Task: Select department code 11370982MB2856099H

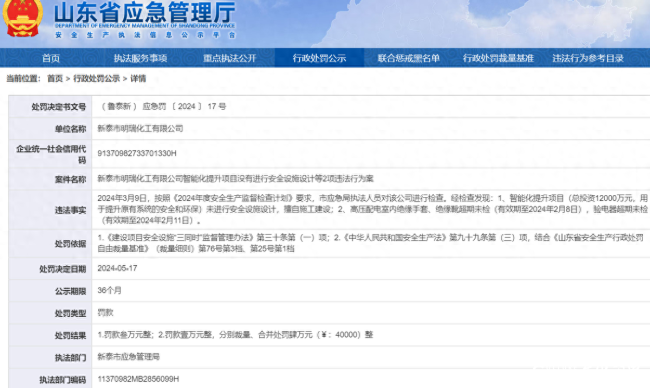Action: coord(138,379)
